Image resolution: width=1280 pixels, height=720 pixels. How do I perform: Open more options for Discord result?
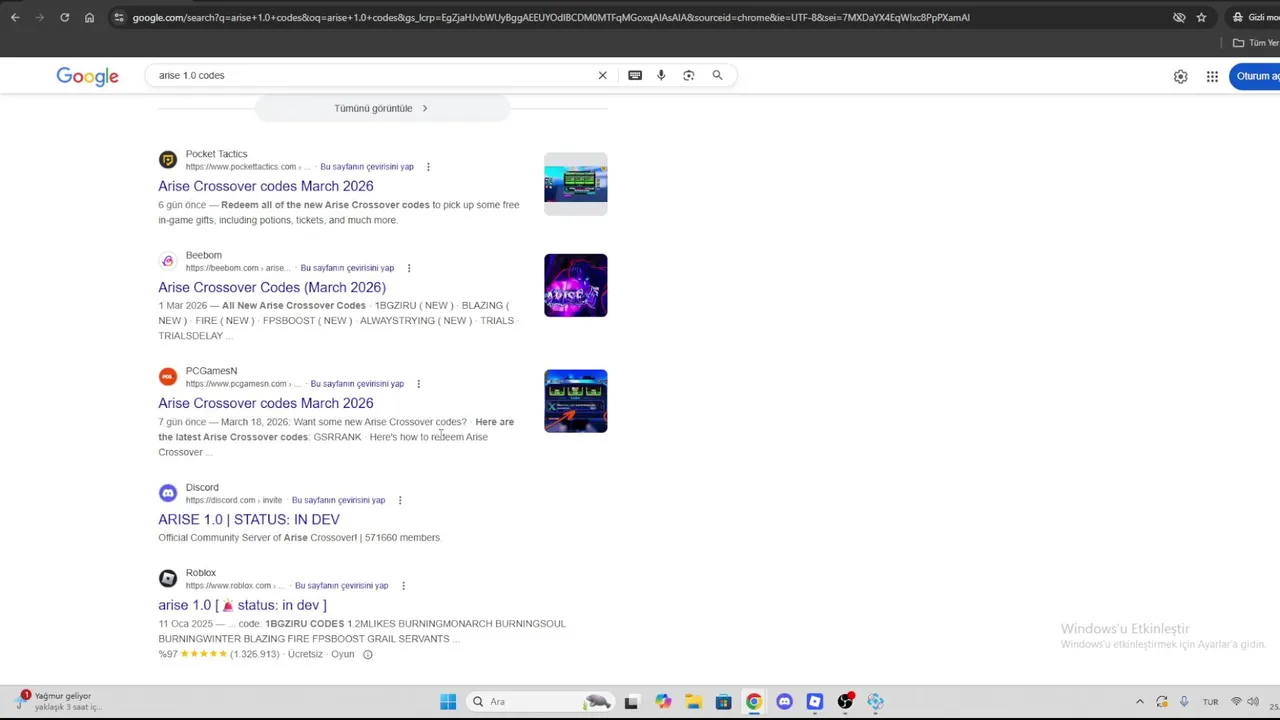[400, 500]
